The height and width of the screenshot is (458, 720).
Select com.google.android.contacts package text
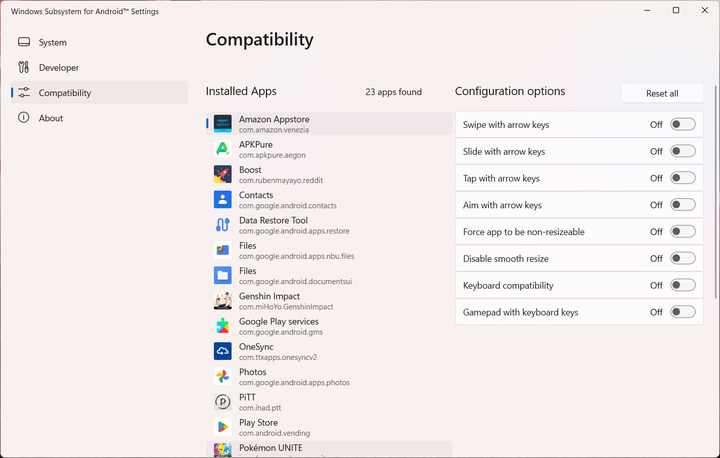click(x=287, y=206)
